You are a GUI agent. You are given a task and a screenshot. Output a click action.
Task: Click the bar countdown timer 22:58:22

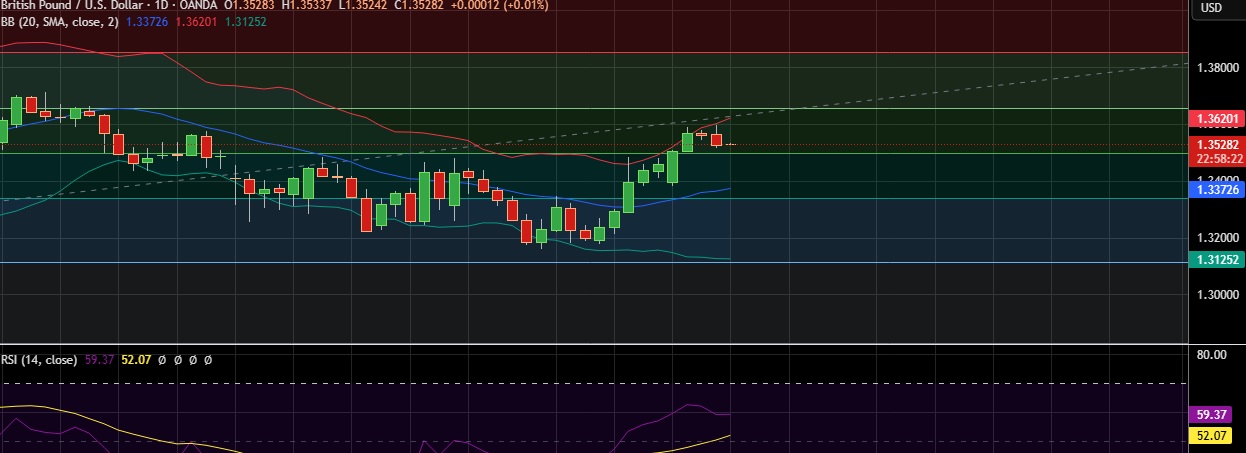1216,158
